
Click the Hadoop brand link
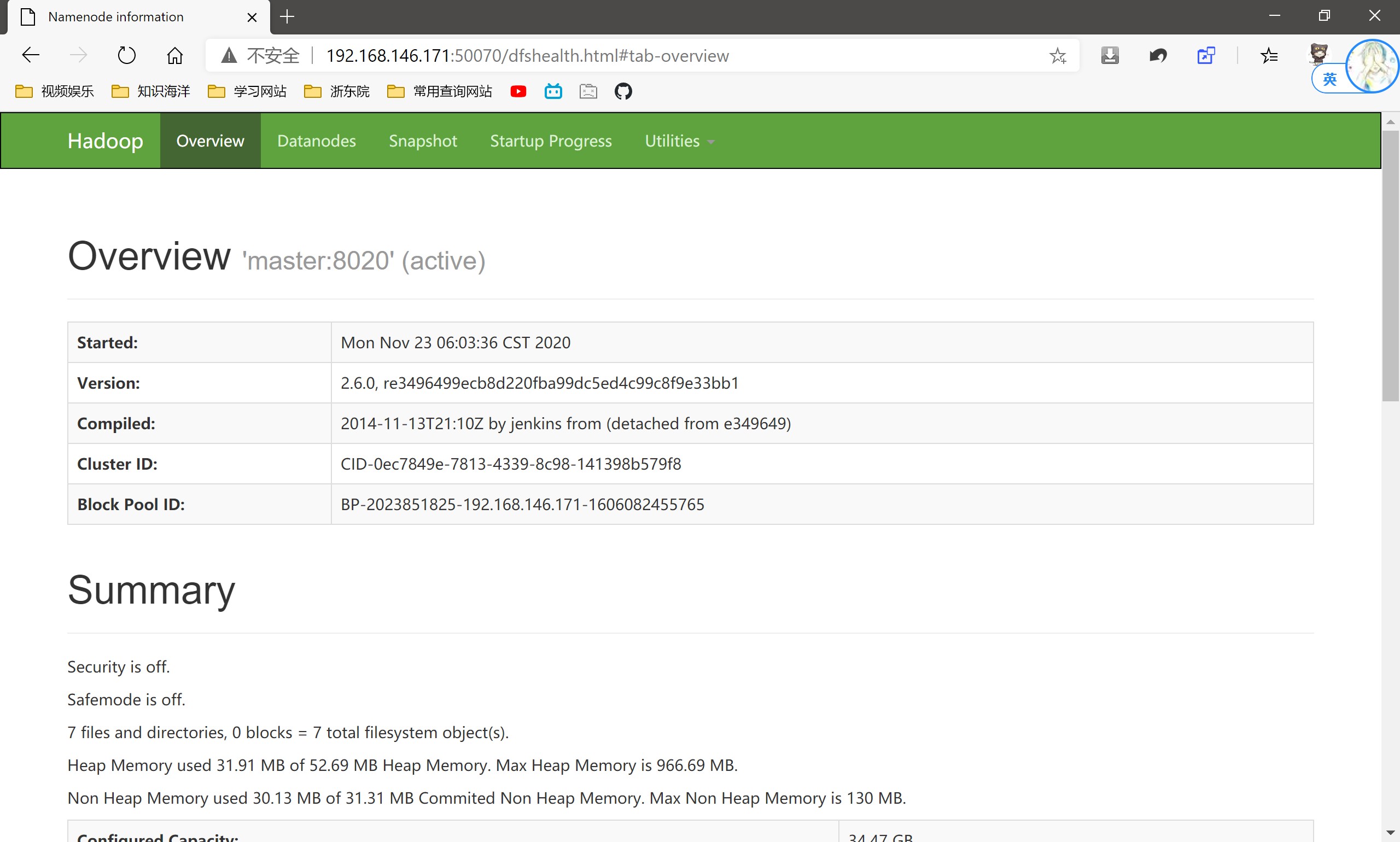(x=105, y=141)
